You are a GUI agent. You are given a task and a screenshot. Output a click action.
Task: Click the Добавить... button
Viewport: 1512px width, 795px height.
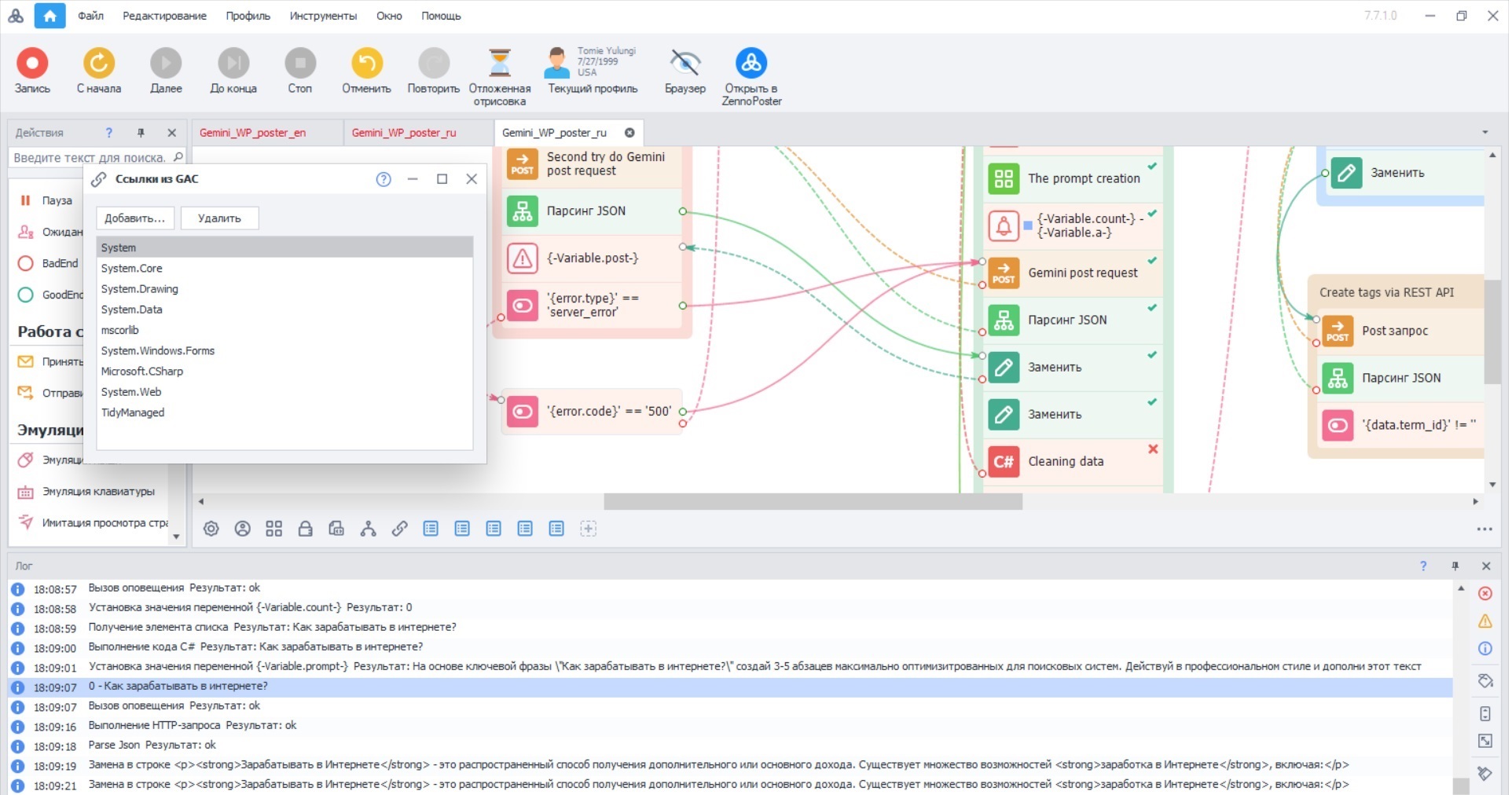(x=135, y=218)
